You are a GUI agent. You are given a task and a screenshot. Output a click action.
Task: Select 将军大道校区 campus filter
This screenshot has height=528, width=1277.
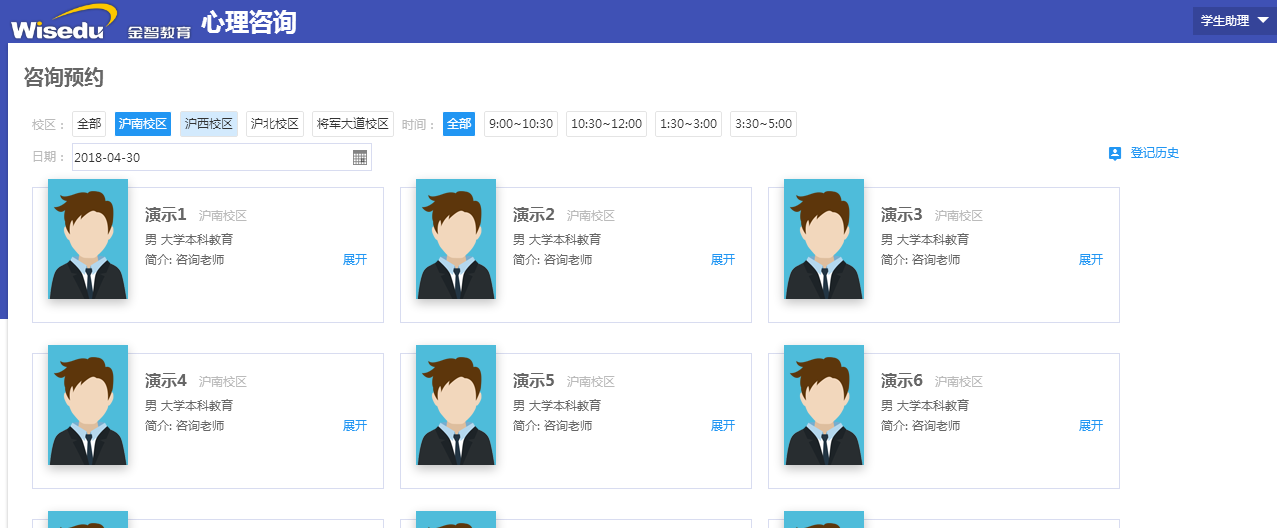click(x=353, y=124)
